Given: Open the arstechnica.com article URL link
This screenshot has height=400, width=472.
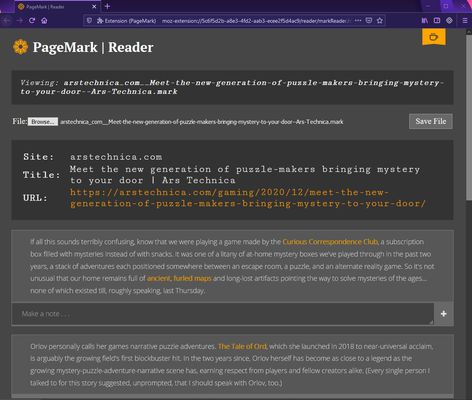Looking at the screenshot, I should [x=248, y=198].
